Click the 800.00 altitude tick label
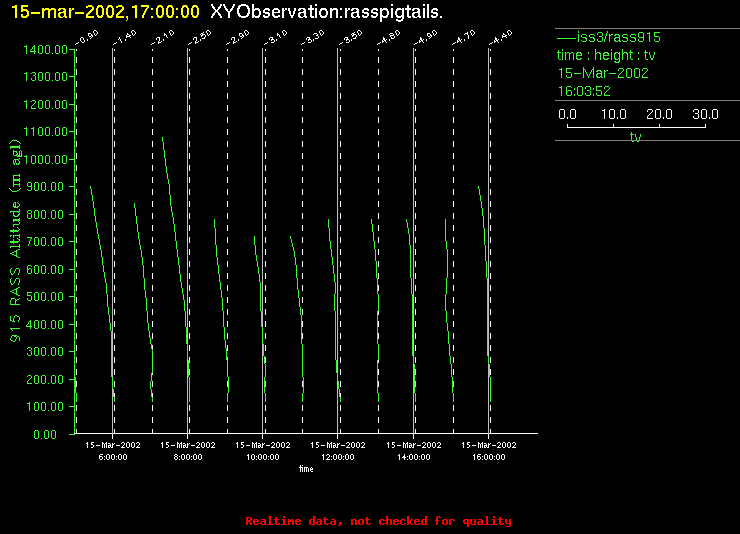This screenshot has height=534, width=740. click(x=45, y=215)
